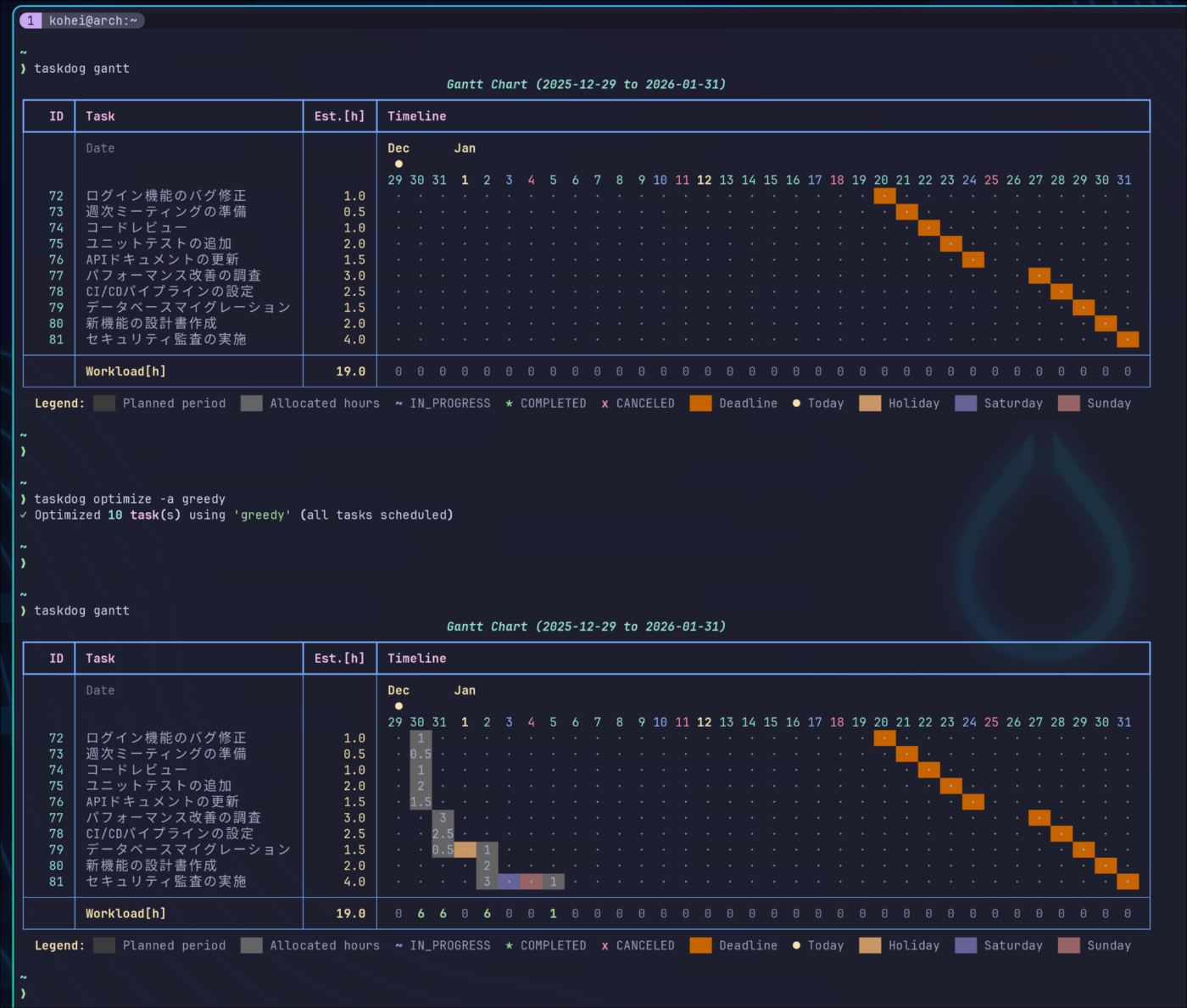Click task 81 deadline cell in second Gantt chart
Viewport: 1187px width, 1008px height.
[1127, 882]
